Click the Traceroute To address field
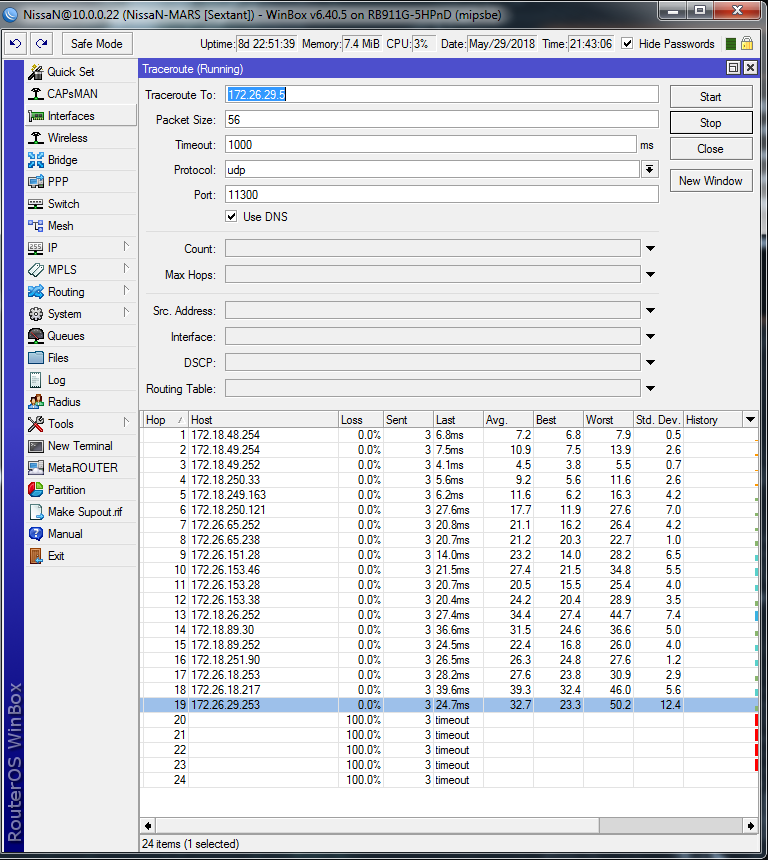This screenshot has width=768, height=860. (441, 94)
